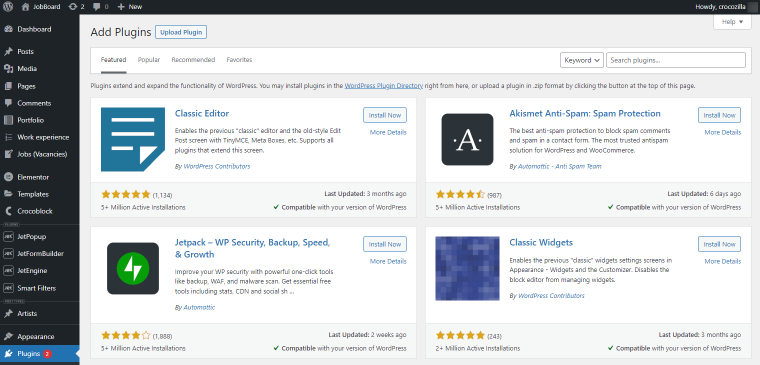Click the Crocoblock crescent icon in sidebar

[x=8, y=211]
